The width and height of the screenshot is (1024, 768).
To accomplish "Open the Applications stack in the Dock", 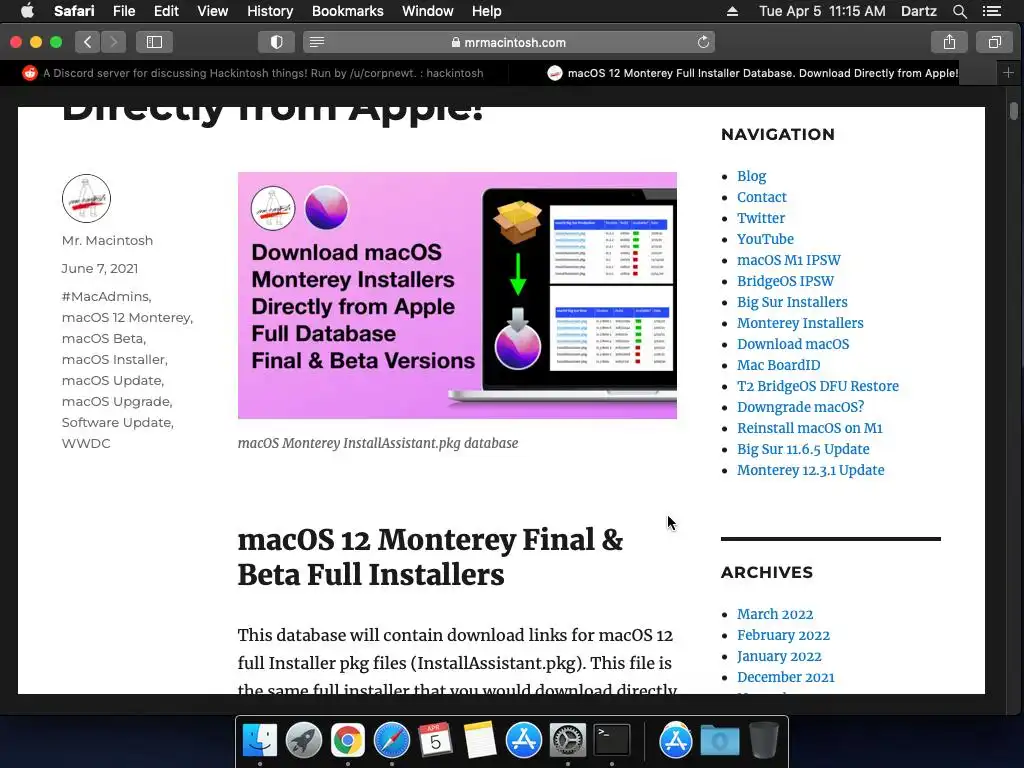I will coord(676,740).
